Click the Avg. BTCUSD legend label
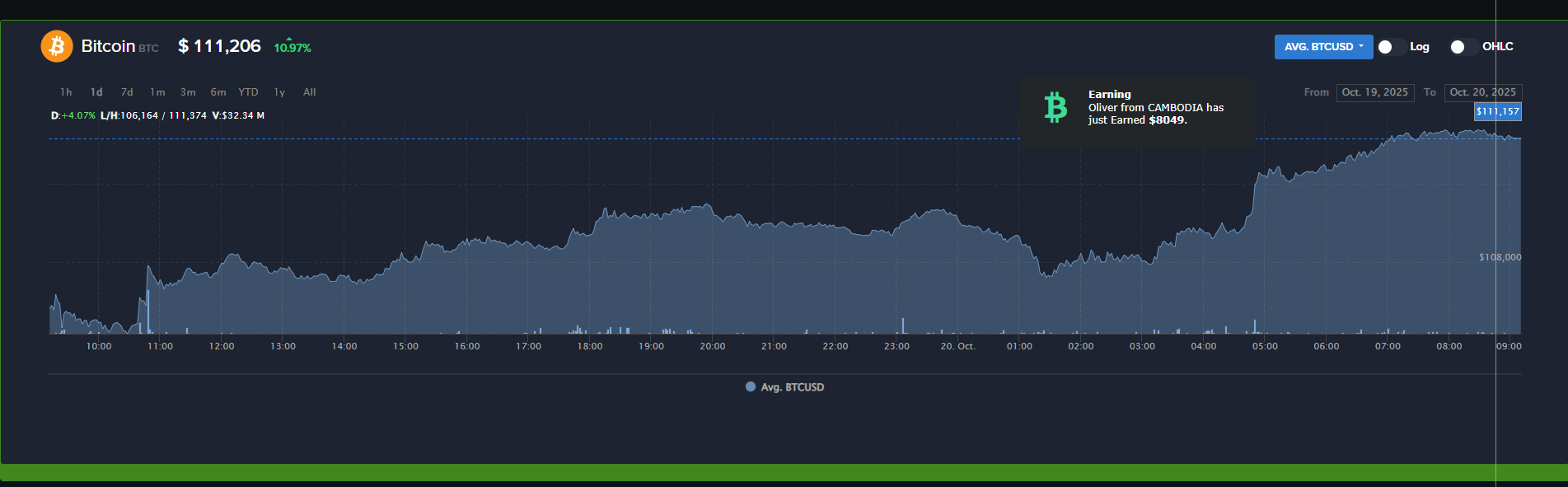1568x487 pixels. click(x=792, y=387)
